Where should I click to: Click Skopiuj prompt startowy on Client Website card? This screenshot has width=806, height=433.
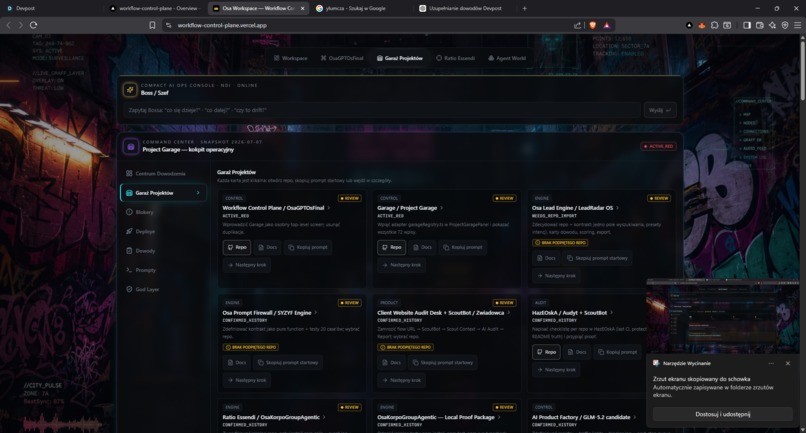[443, 363]
